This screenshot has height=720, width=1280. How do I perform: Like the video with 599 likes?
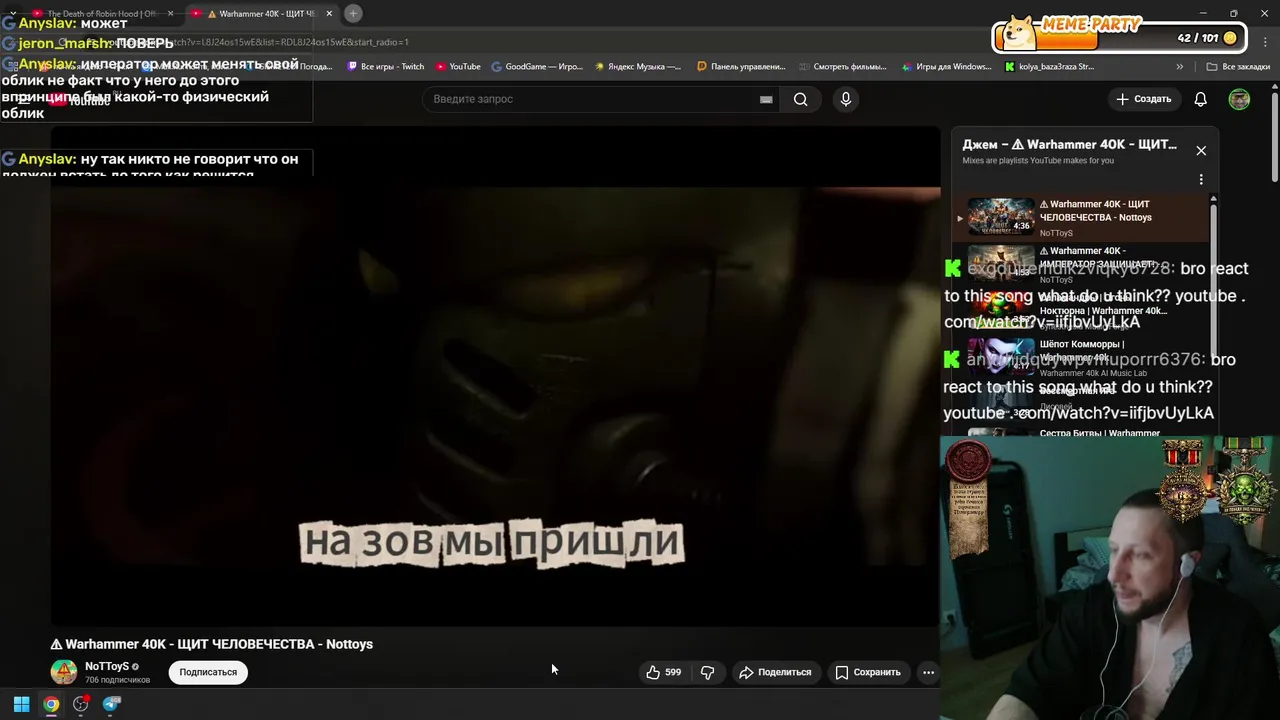[663, 672]
